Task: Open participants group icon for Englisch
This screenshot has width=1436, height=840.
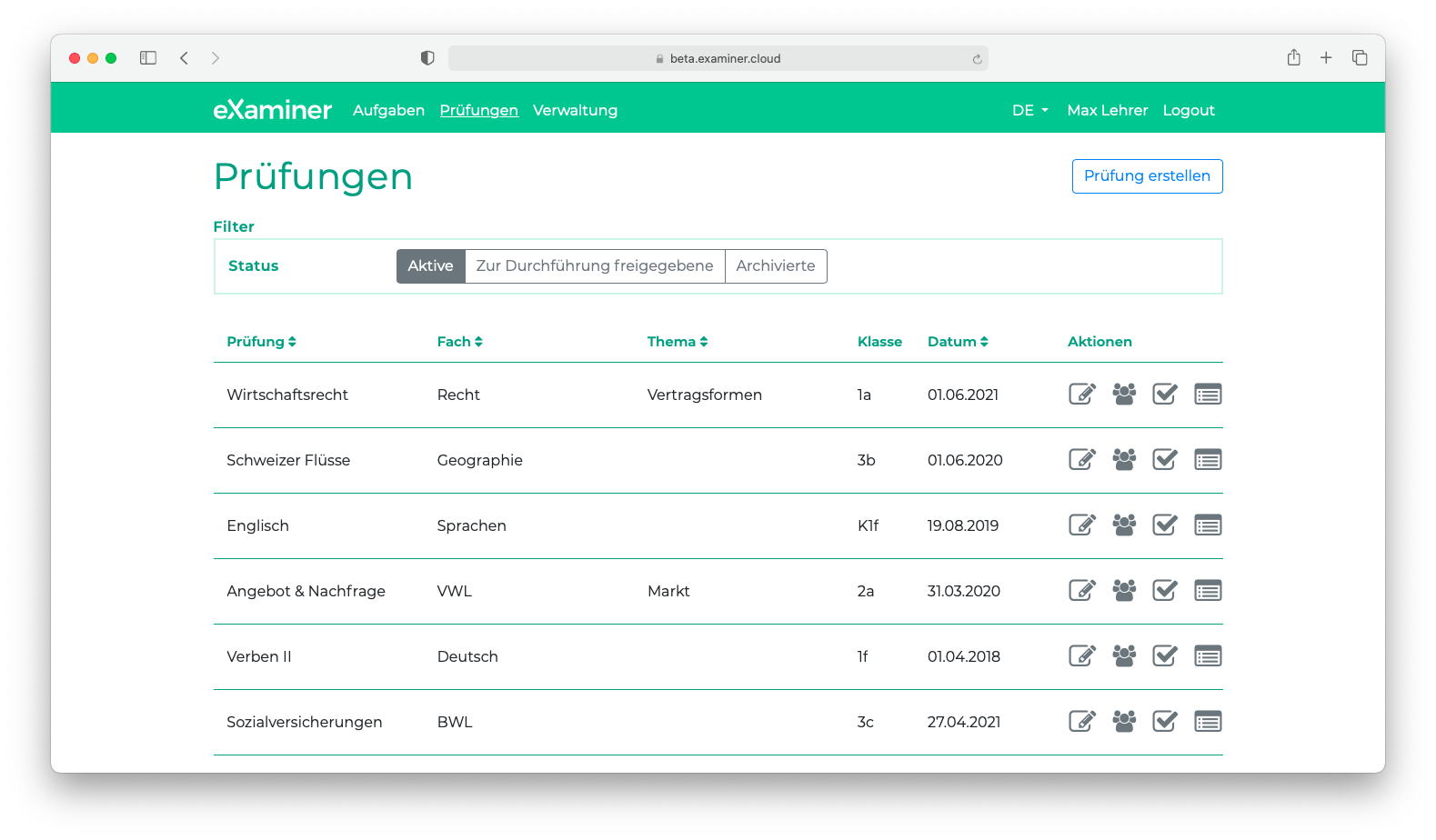Action: click(x=1124, y=525)
